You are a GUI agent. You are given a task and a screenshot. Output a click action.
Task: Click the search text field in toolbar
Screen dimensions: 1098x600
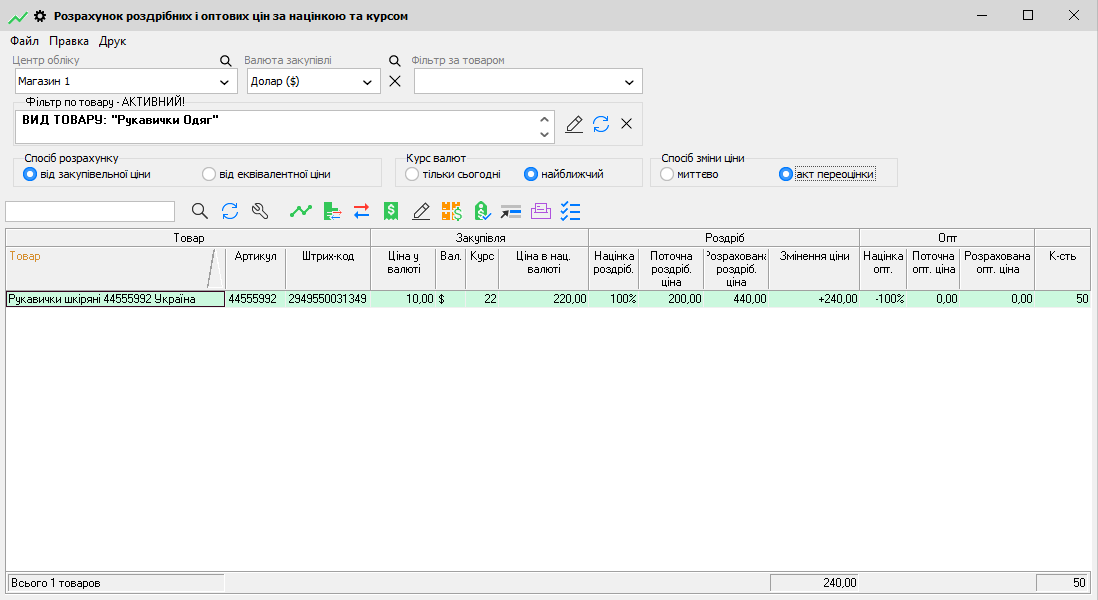tap(90, 211)
